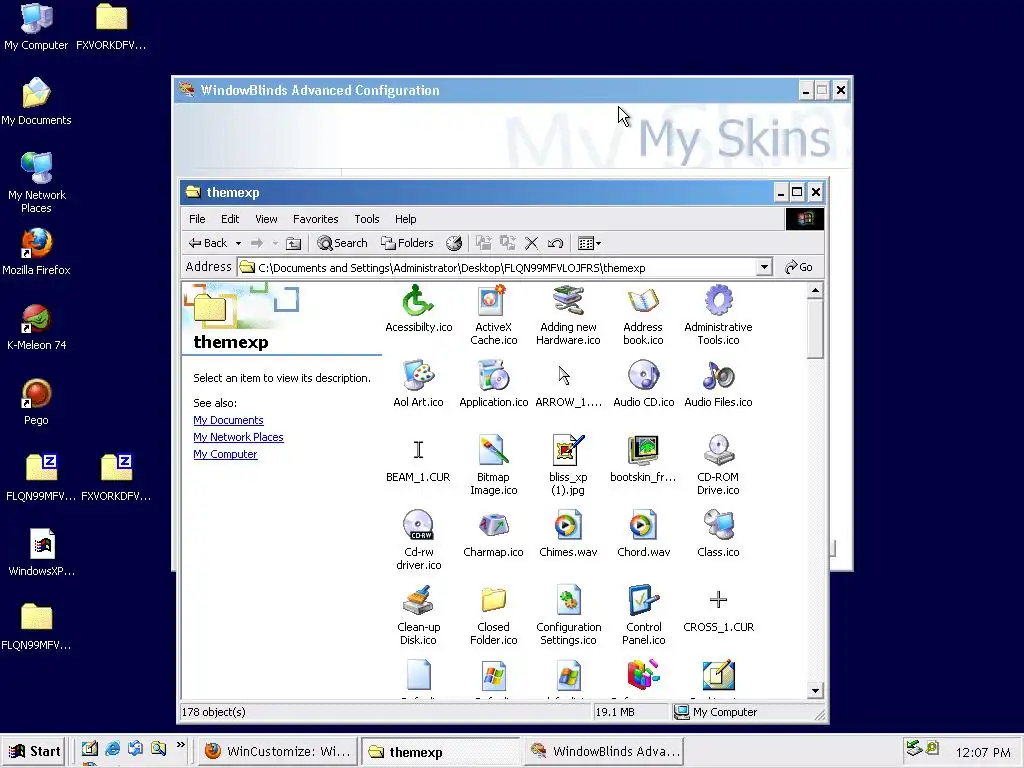This screenshot has width=1024, height=768.
Task: Select the CD-ROM Drive.ico file
Action: [718, 466]
